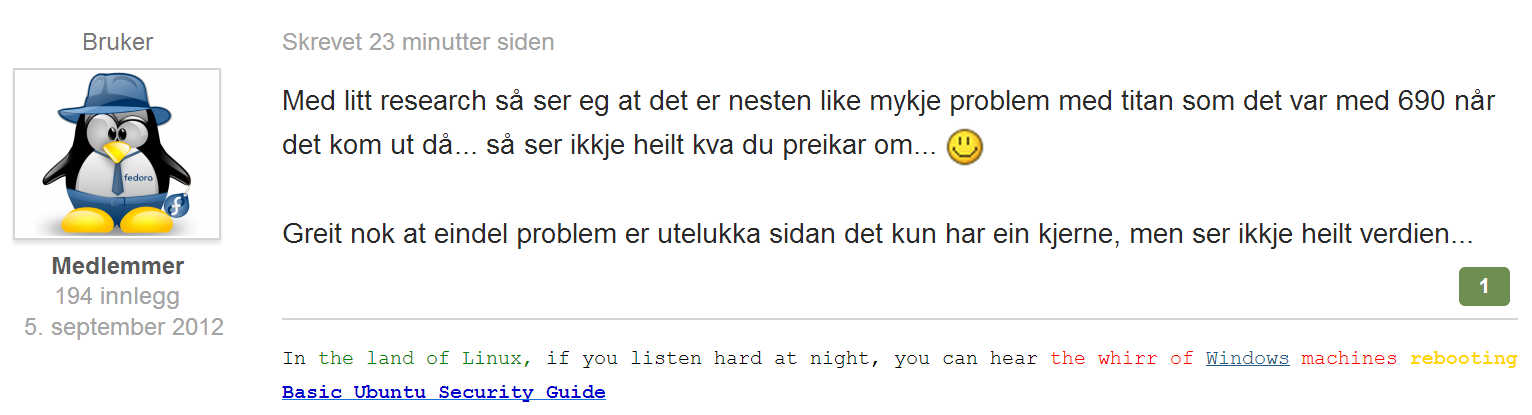
Task: Click the penguin's yellow feet in the avatar
Action: coord(117,219)
